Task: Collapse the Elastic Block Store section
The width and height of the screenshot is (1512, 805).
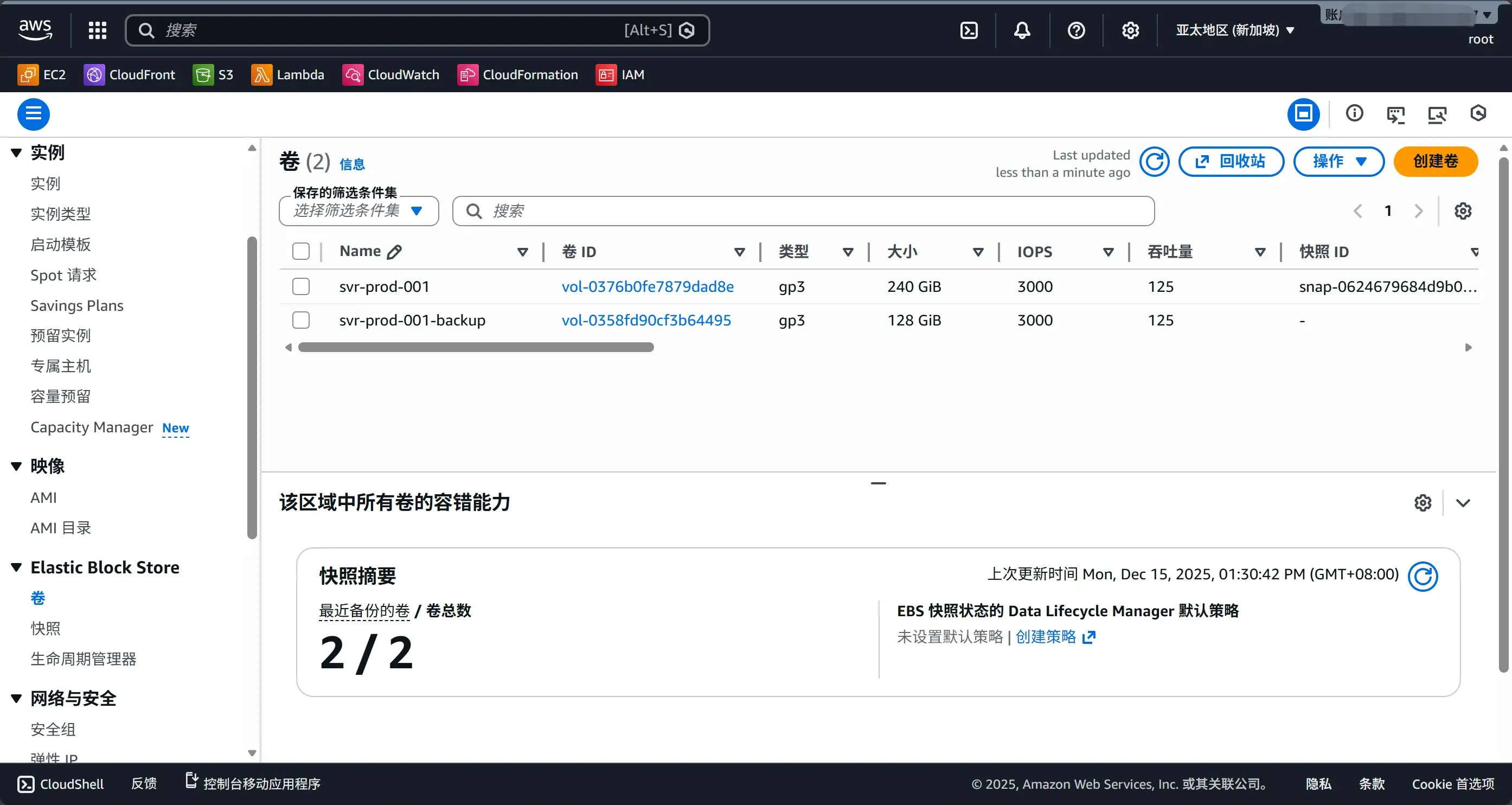Action: point(16,567)
